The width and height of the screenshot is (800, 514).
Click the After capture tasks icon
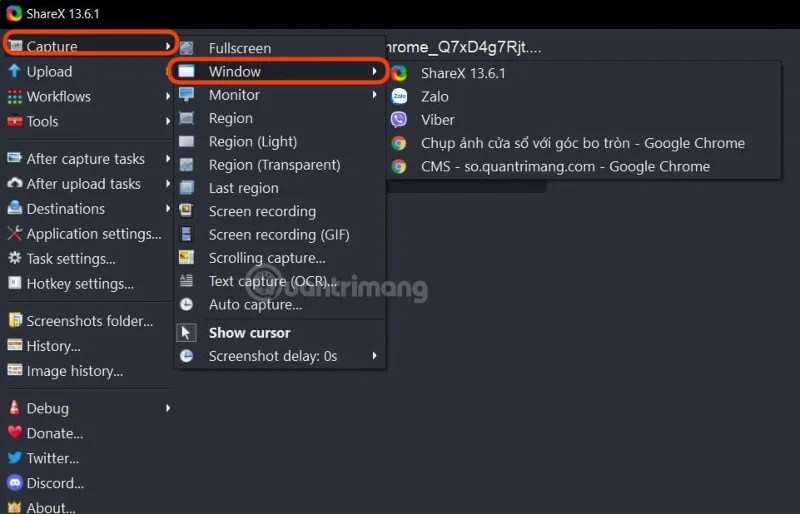pyautogui.click(x=14, y=158)
